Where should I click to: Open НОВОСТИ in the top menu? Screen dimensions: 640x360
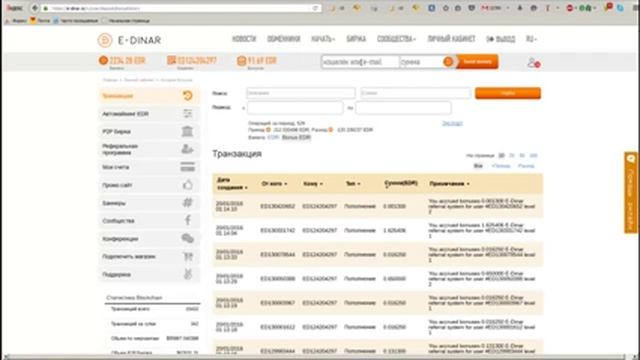coord(244,39)
